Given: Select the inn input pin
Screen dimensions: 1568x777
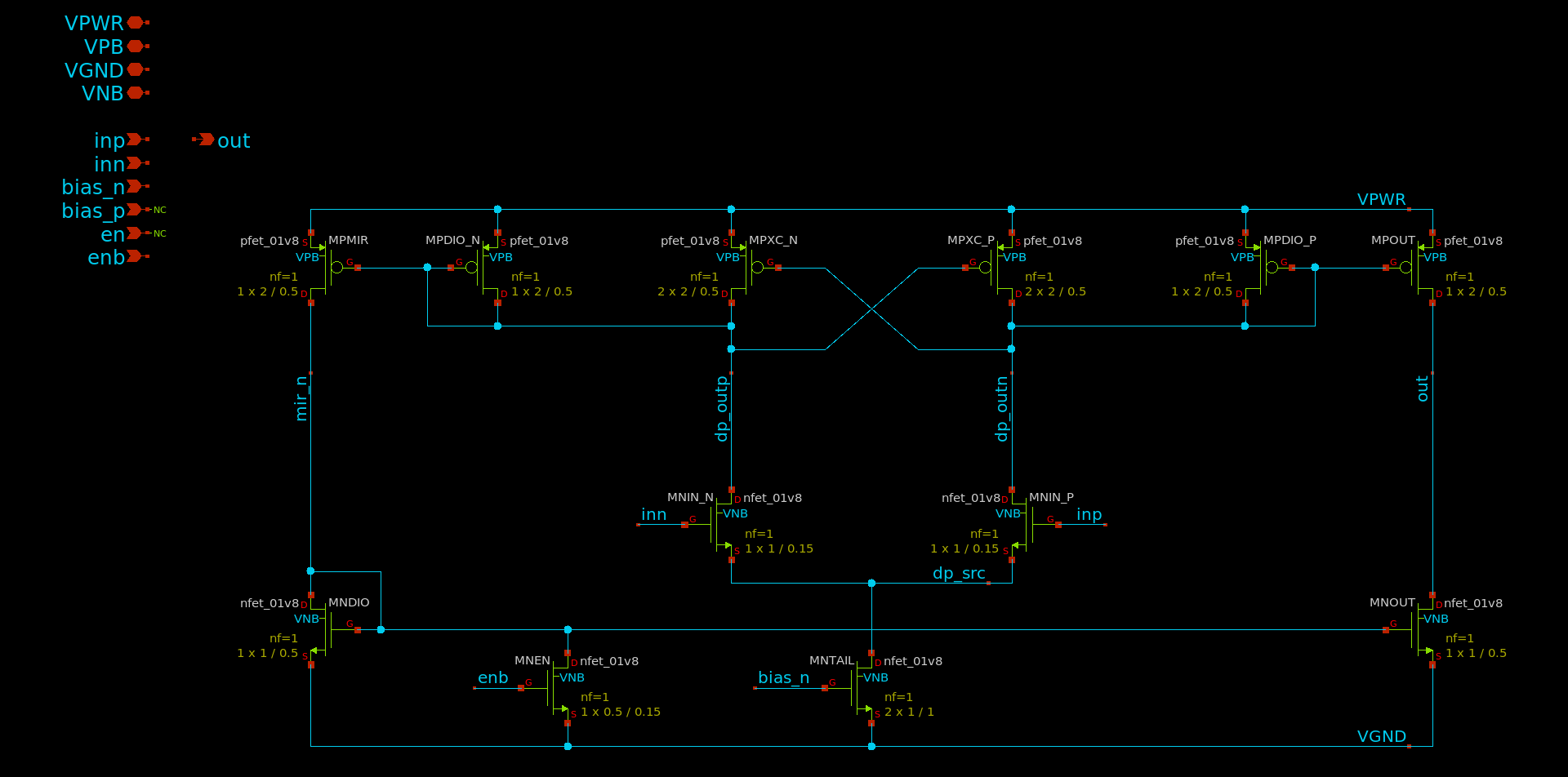Looking at the screenshot, I should pyautogui.click(x=137, y=163).
